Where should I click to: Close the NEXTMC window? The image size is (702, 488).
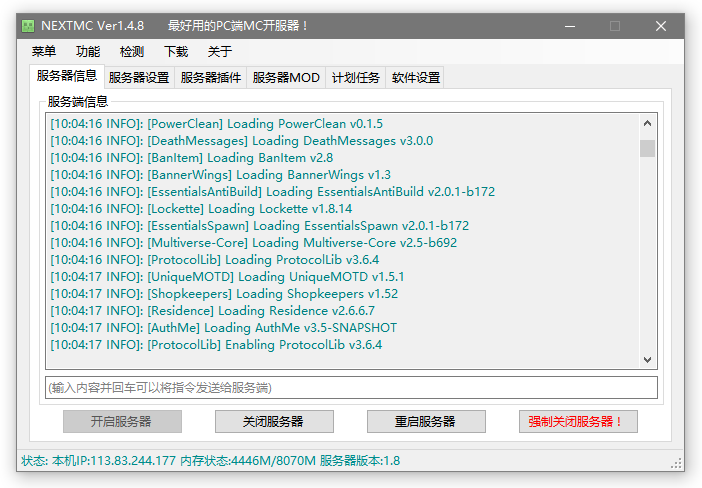tap(661, 26)
